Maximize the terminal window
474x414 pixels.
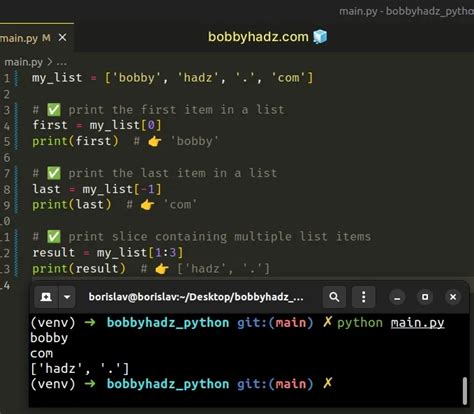(x=425, y=297)
